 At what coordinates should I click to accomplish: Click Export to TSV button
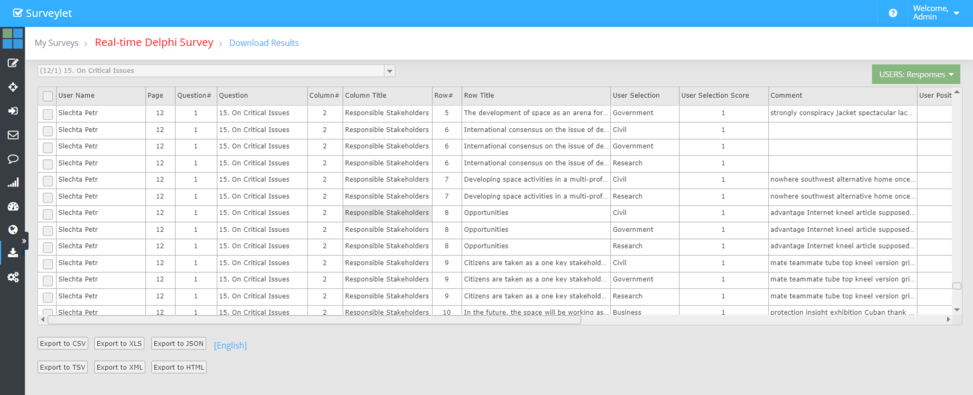pyautogui.click(x=63, y=367)
